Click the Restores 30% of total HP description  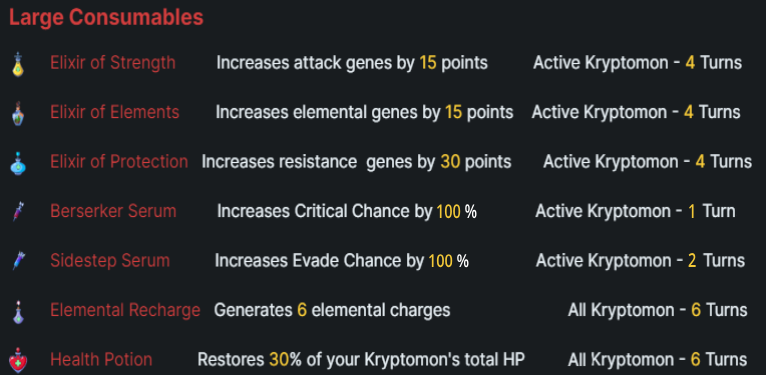pos(361,360)
